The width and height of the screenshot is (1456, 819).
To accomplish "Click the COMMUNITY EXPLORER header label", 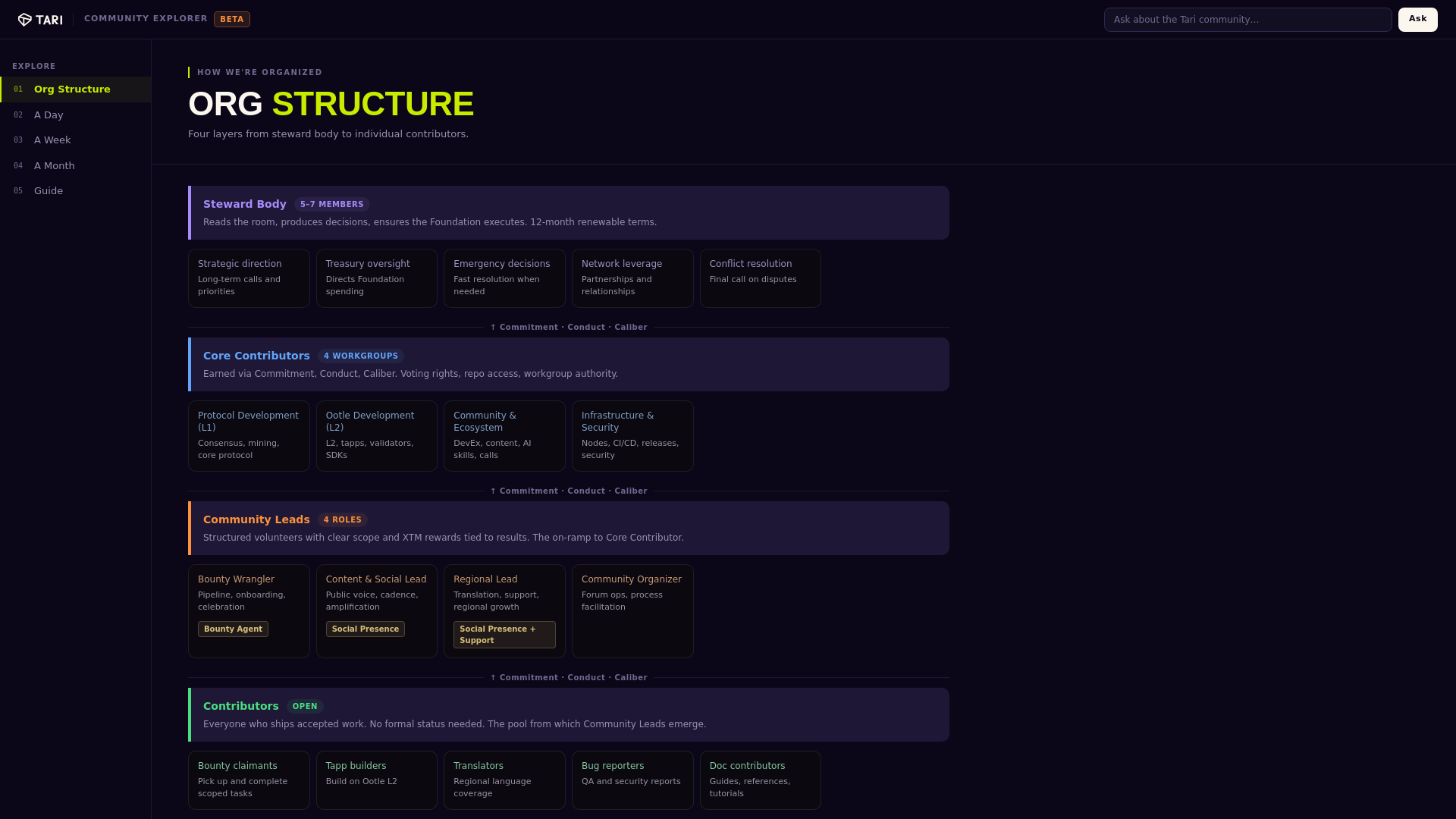I will point(146,19).
